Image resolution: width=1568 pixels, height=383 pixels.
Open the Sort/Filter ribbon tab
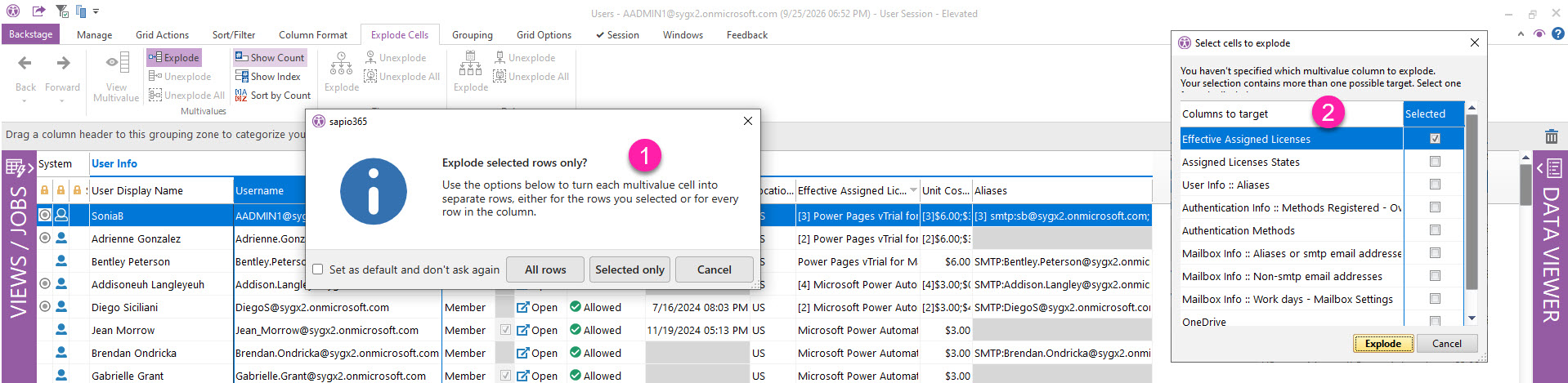tap(234, 34)
